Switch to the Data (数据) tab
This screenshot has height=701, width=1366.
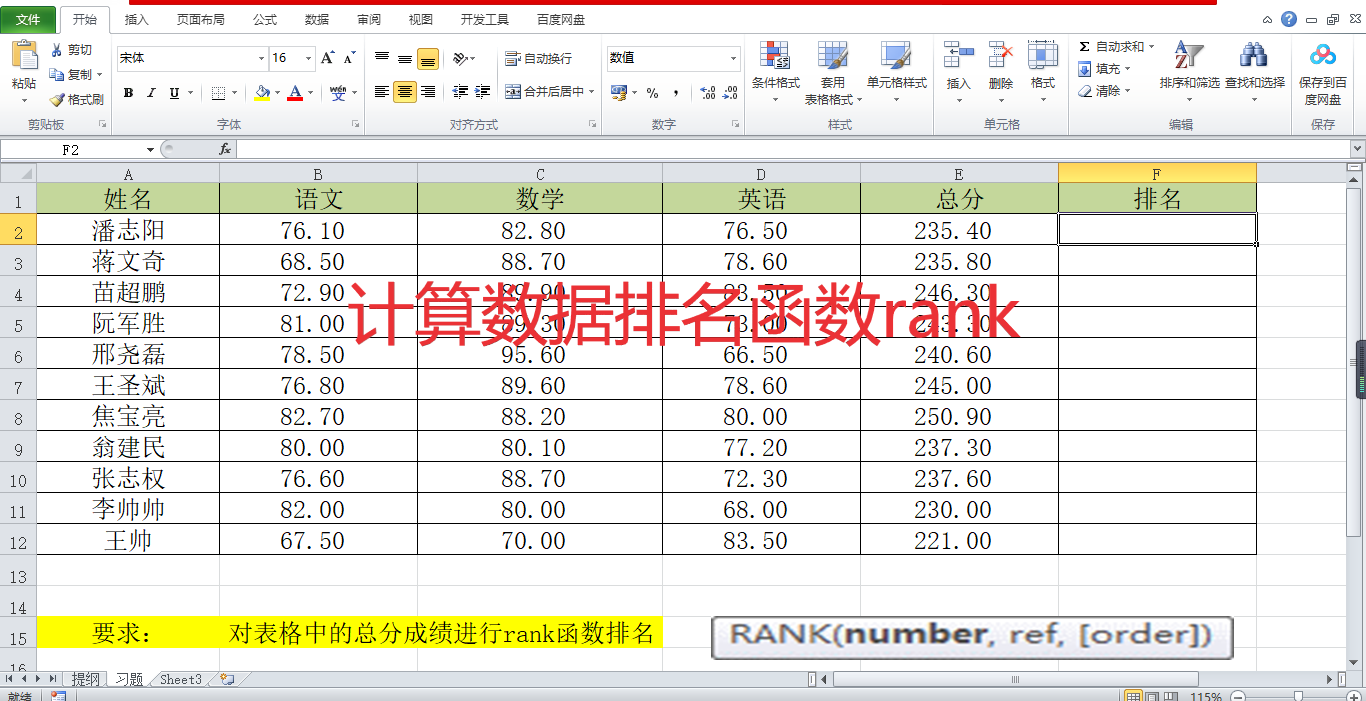[x=317, y=19]
